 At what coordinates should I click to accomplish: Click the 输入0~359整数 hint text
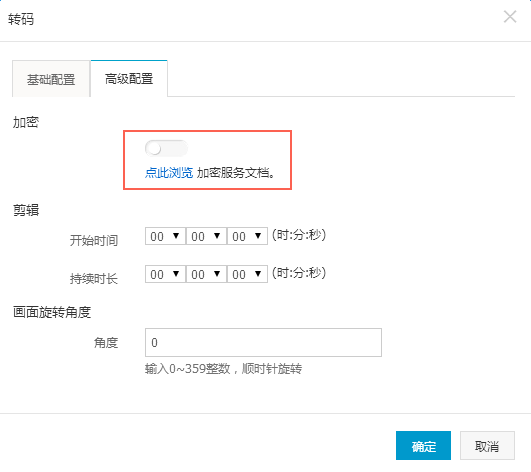click(x=188, y=369)
